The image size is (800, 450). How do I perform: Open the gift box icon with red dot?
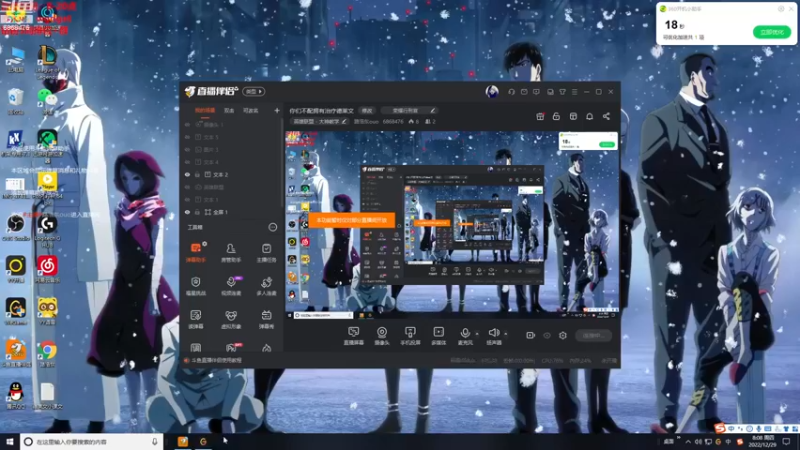click(540, 116)
